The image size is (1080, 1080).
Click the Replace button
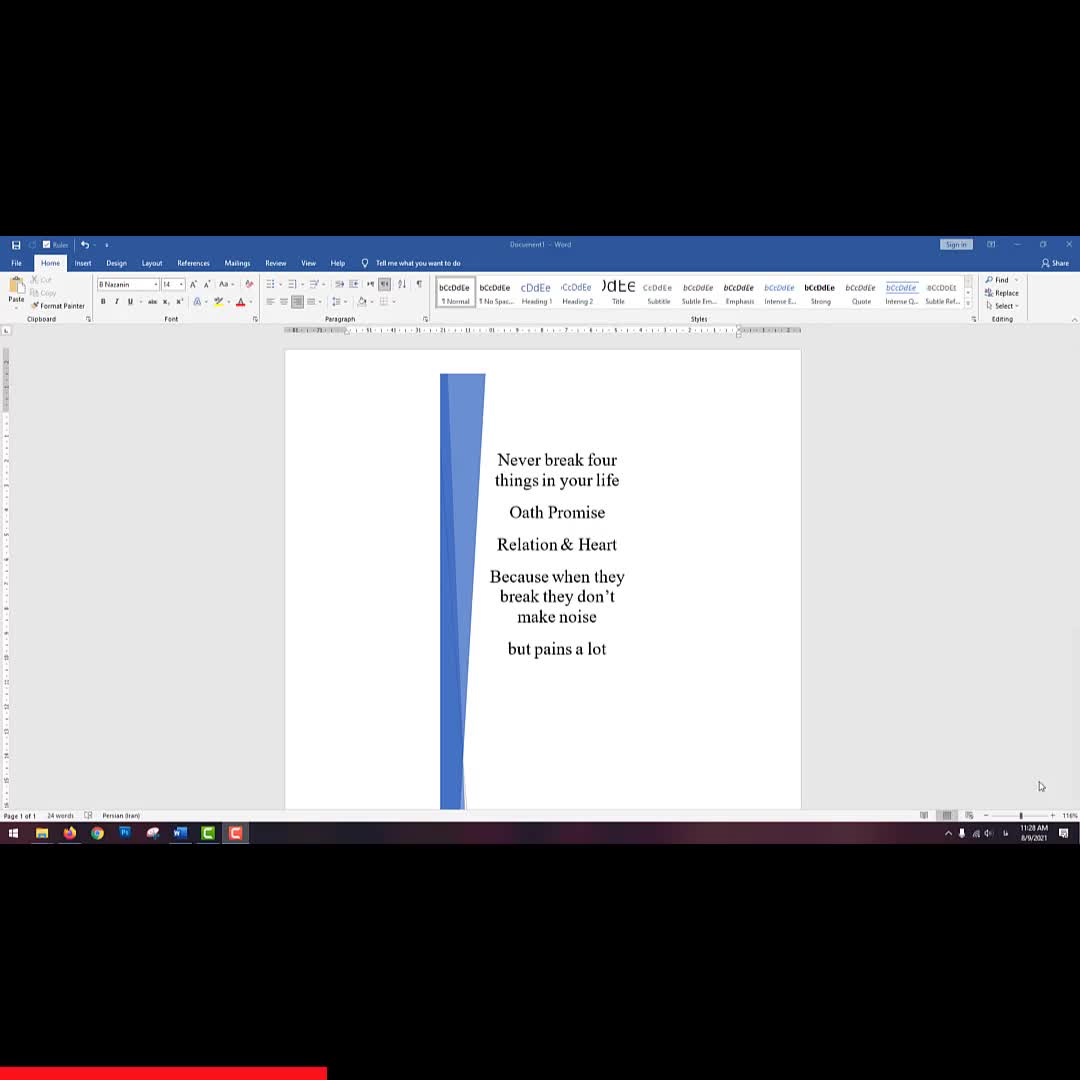point(1002,293)
